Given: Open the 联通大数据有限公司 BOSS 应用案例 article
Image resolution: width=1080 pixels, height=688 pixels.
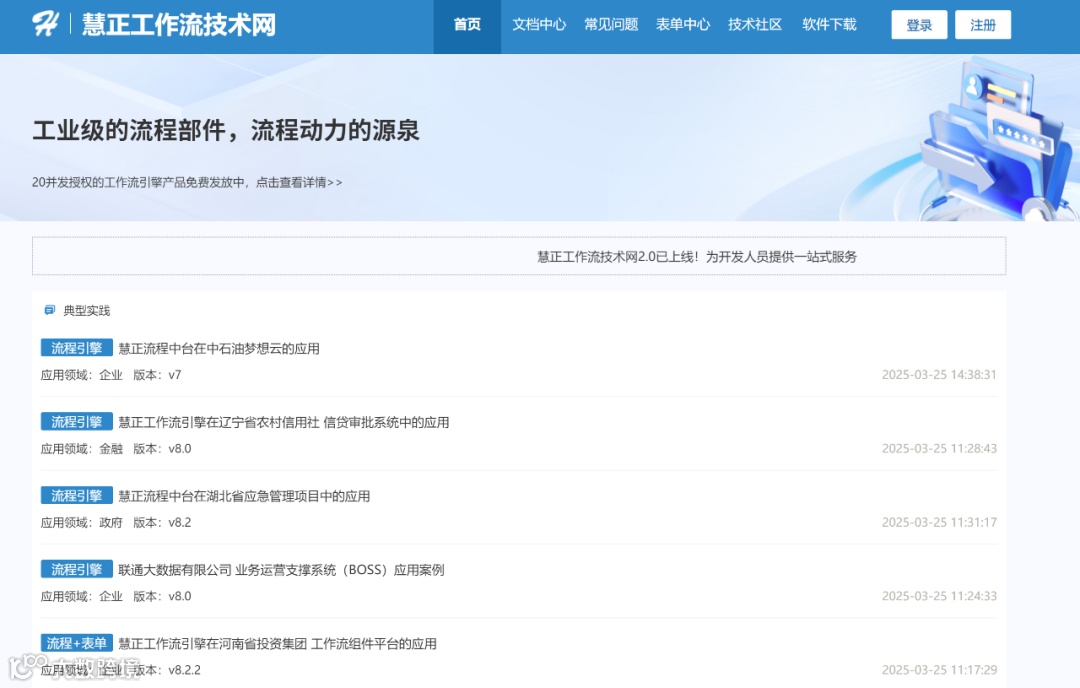Looking at the screenshot, I should pos(281,570).
